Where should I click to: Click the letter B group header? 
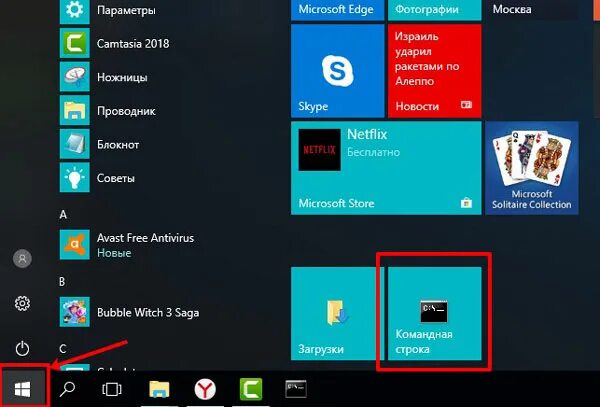(62, 282)
